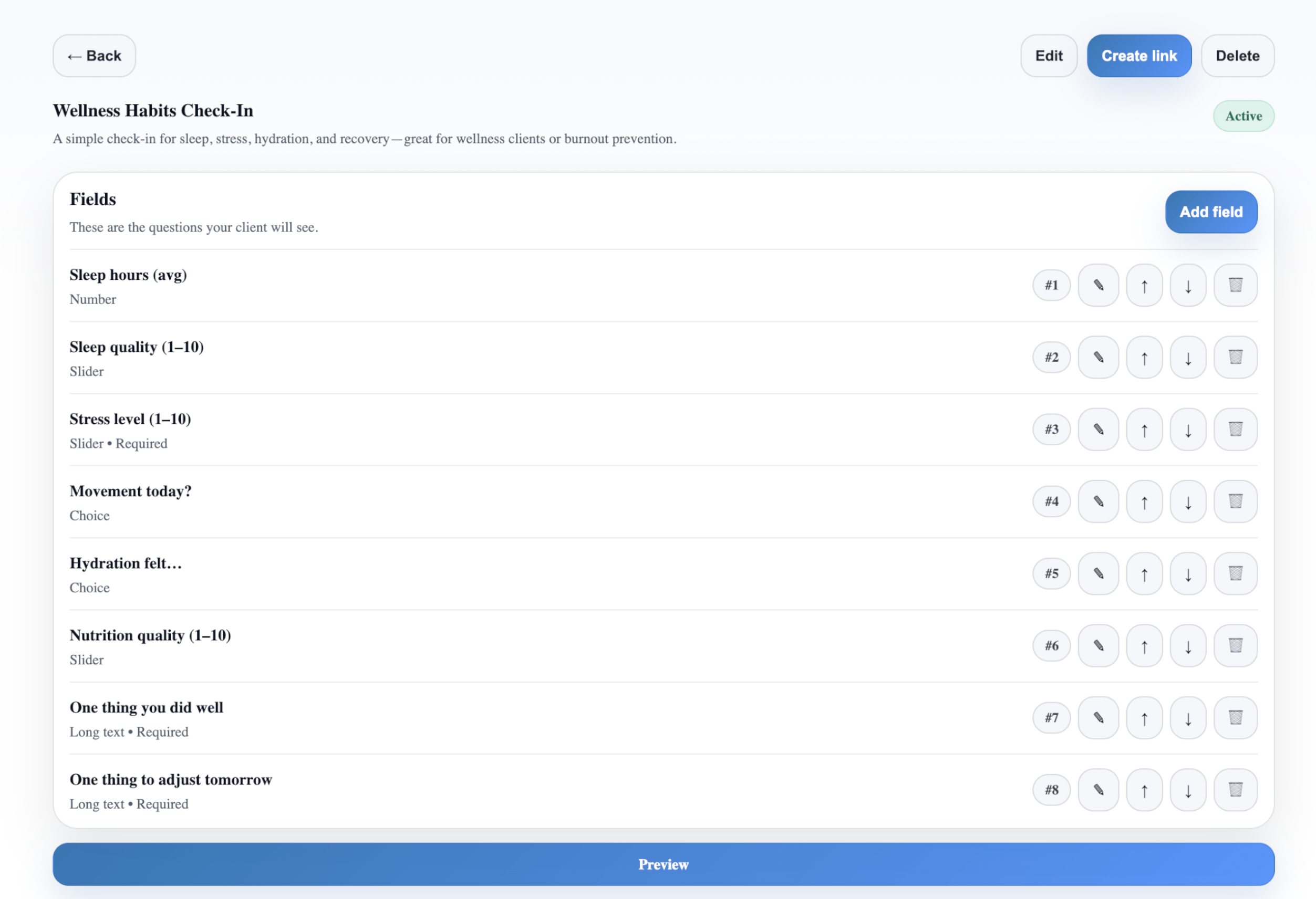Move the Sleep quality field down
The image size is (1316, 899).
click(1188, 357)
